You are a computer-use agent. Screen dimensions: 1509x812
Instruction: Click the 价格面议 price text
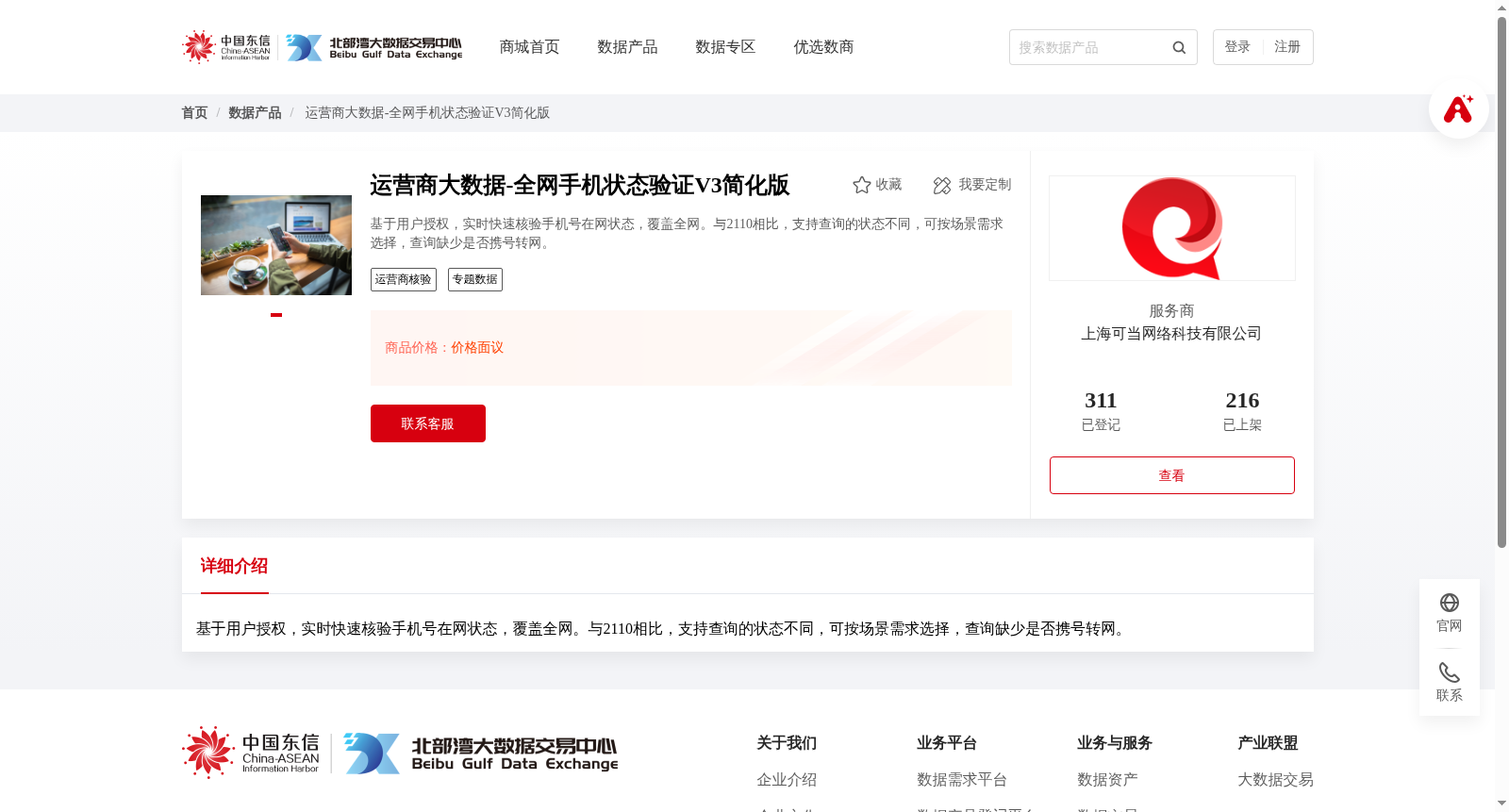(x=477, y=348)
